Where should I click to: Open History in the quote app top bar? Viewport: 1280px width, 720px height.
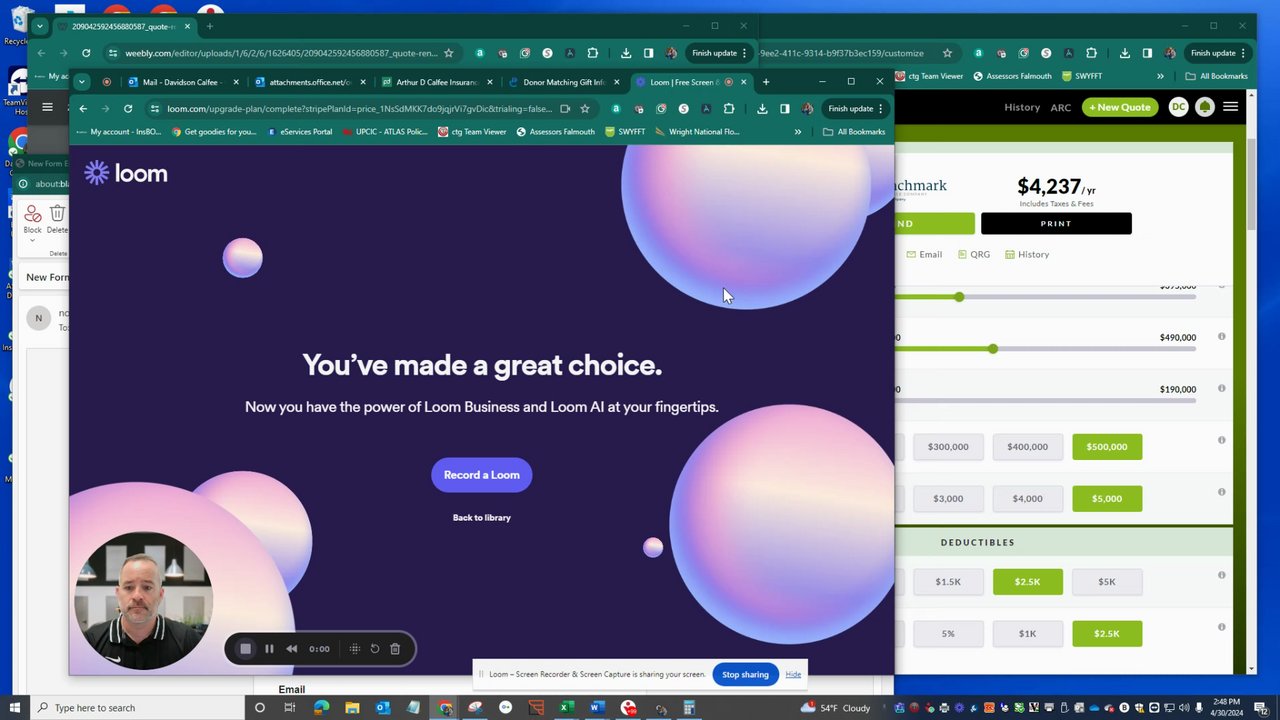pyautogui.click(x=1022, y=107)
